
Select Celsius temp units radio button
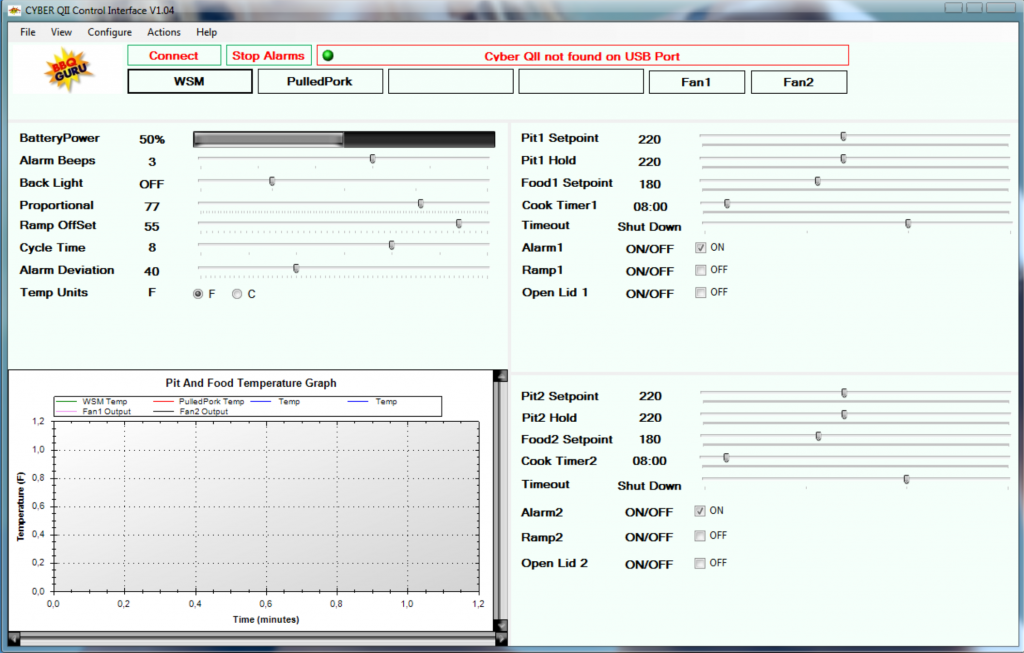pos(237,294)
